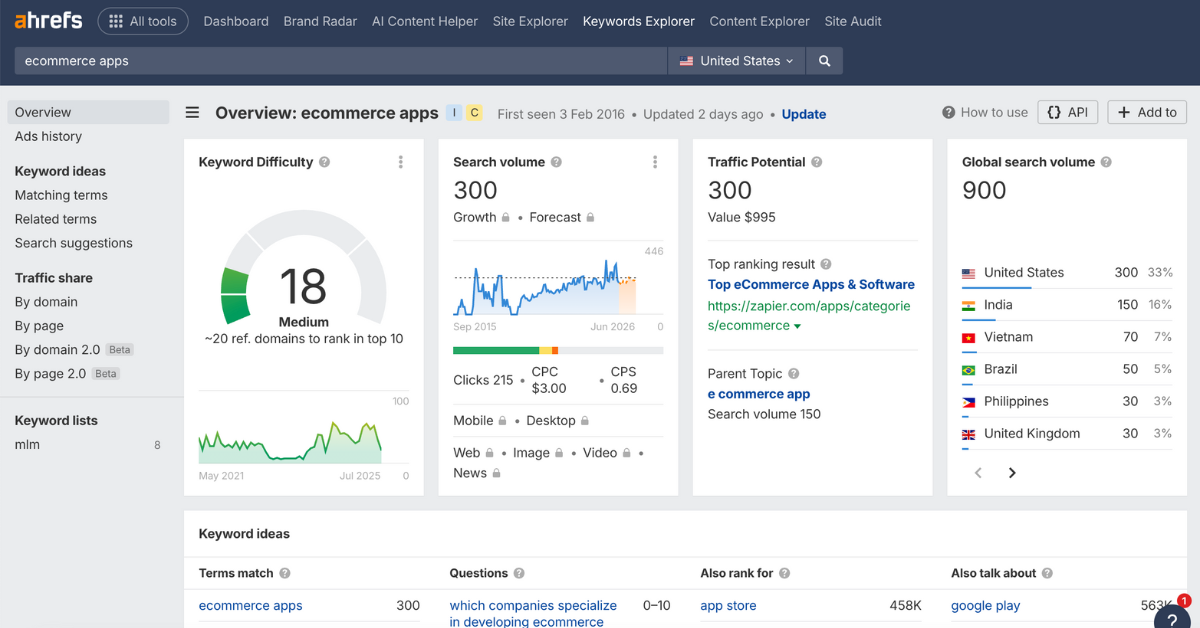
Task: Click the keyword search input field
Action: coord(341,61)
